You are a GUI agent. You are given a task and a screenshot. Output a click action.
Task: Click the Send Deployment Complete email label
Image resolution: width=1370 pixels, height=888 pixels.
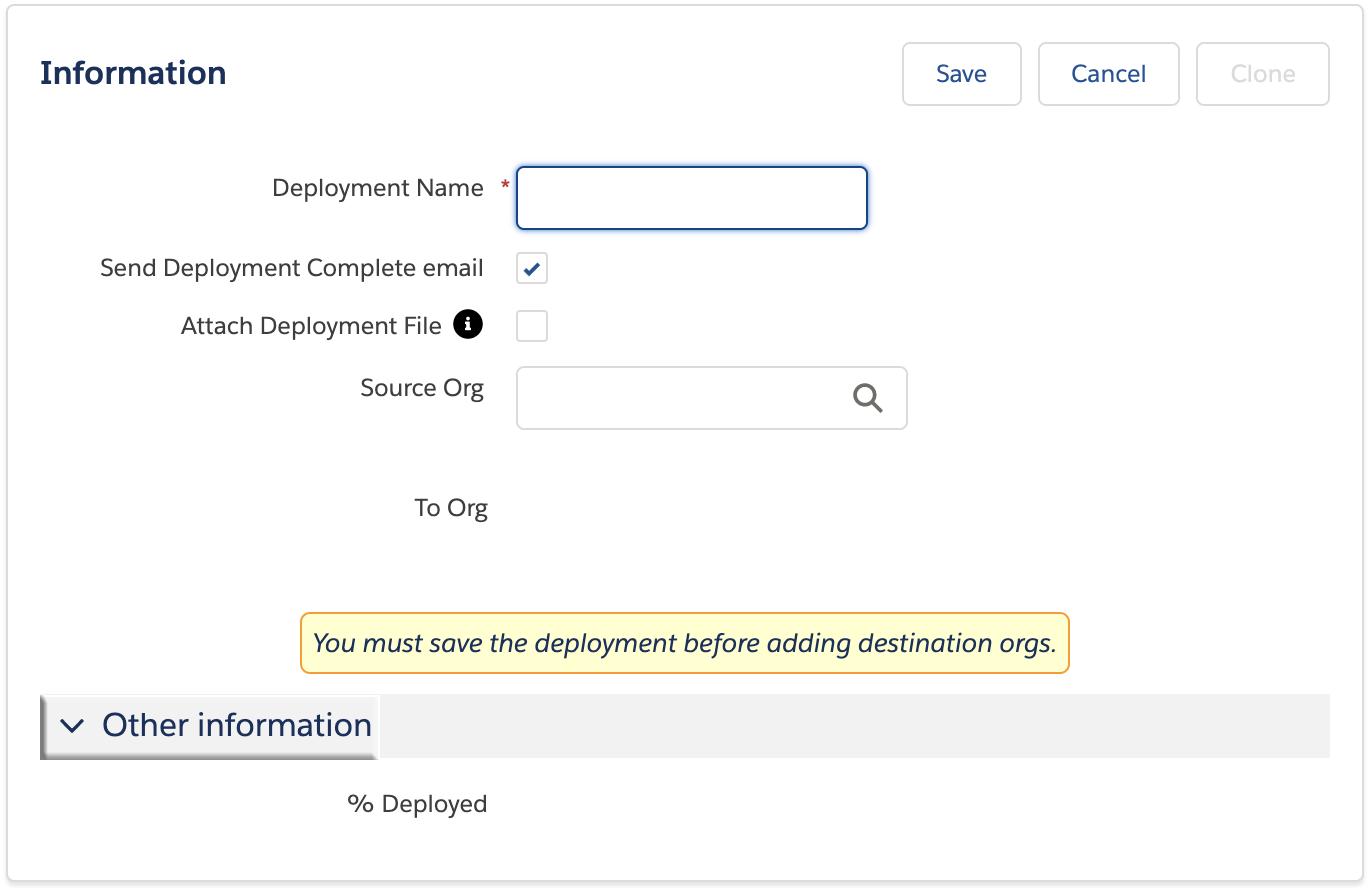(292, 268)
